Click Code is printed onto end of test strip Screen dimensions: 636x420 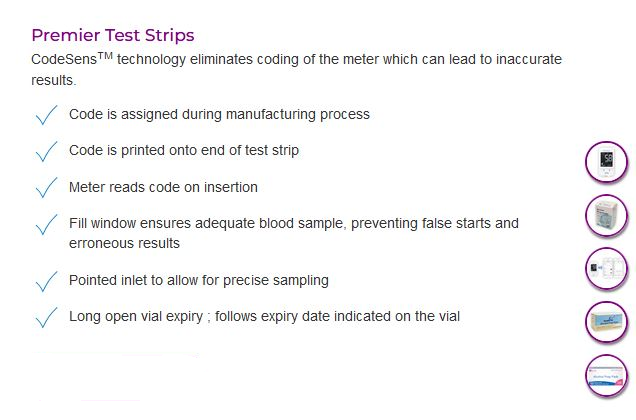point(184,151)
